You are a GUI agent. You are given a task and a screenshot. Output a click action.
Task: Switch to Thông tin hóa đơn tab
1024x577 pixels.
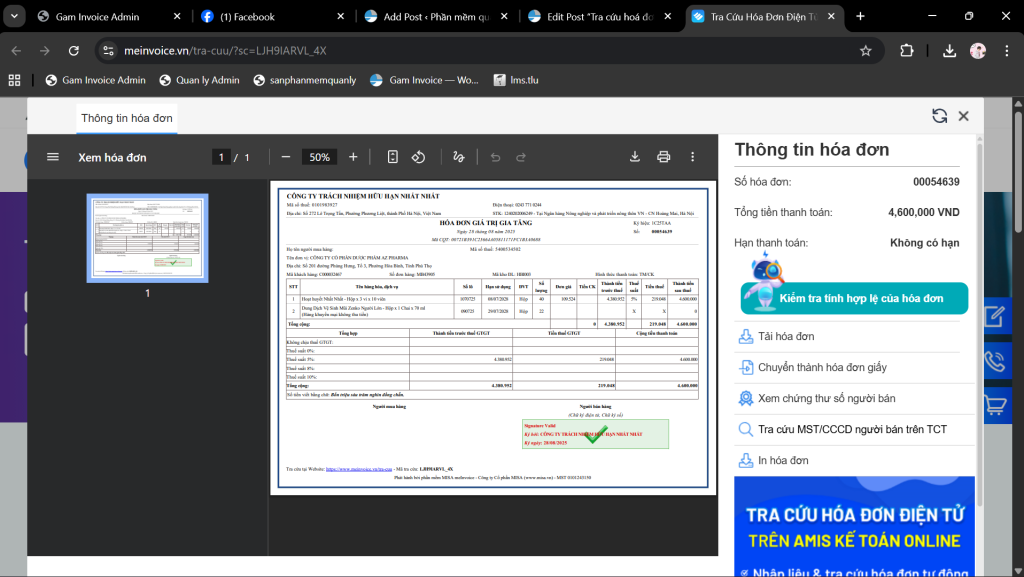(x=127, y=118)
